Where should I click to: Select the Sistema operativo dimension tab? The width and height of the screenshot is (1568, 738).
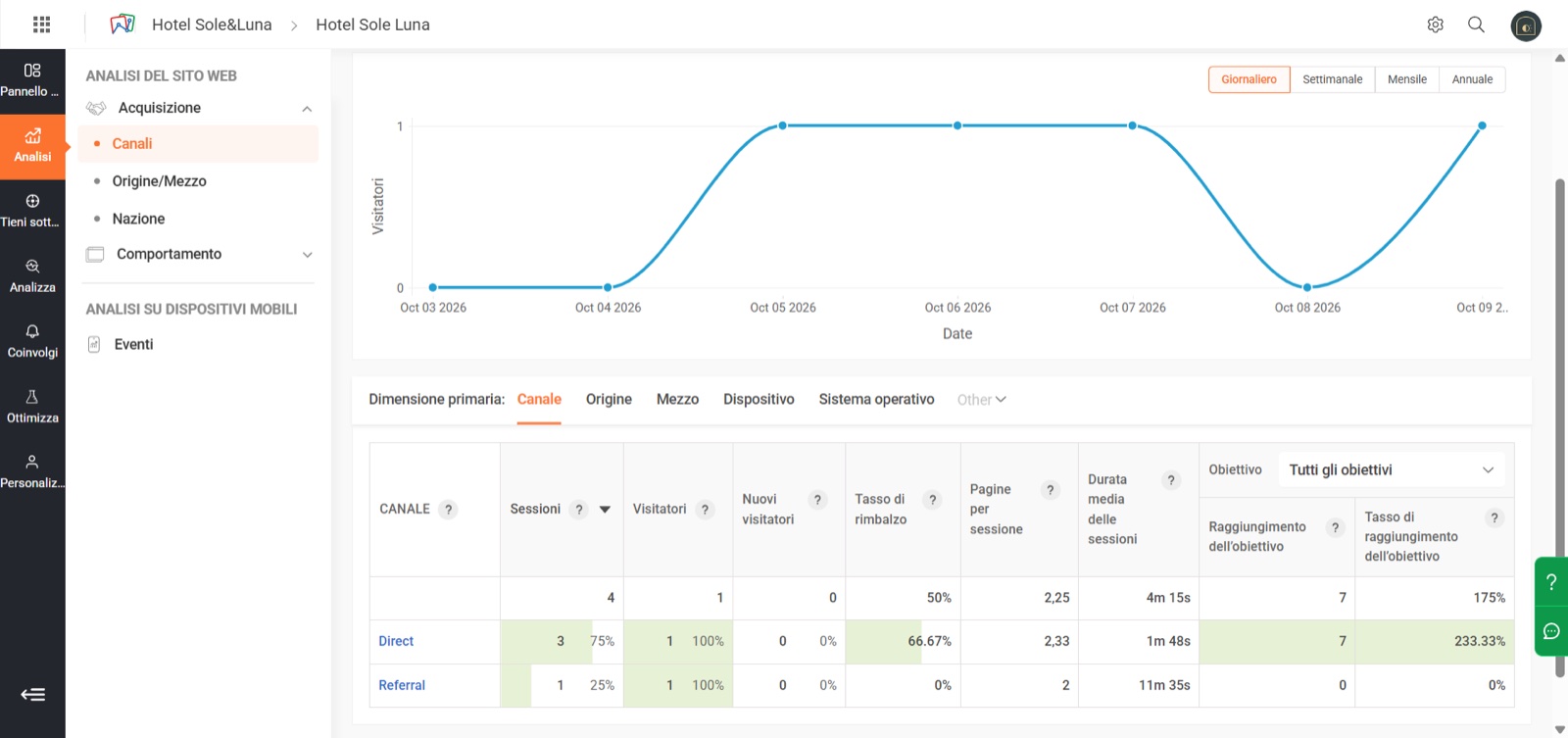pos(876,400)
